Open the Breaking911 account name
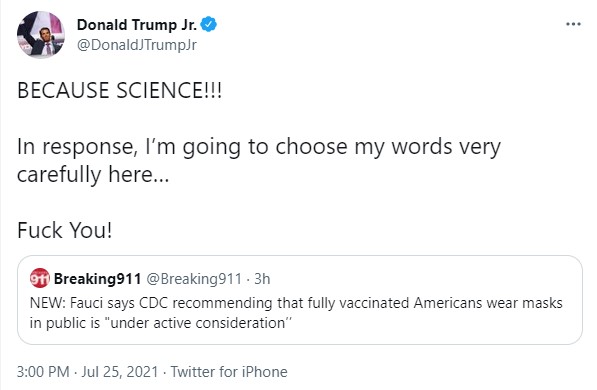Image resolution: width=597 pixels, height=390 pixels. (97, 279)
